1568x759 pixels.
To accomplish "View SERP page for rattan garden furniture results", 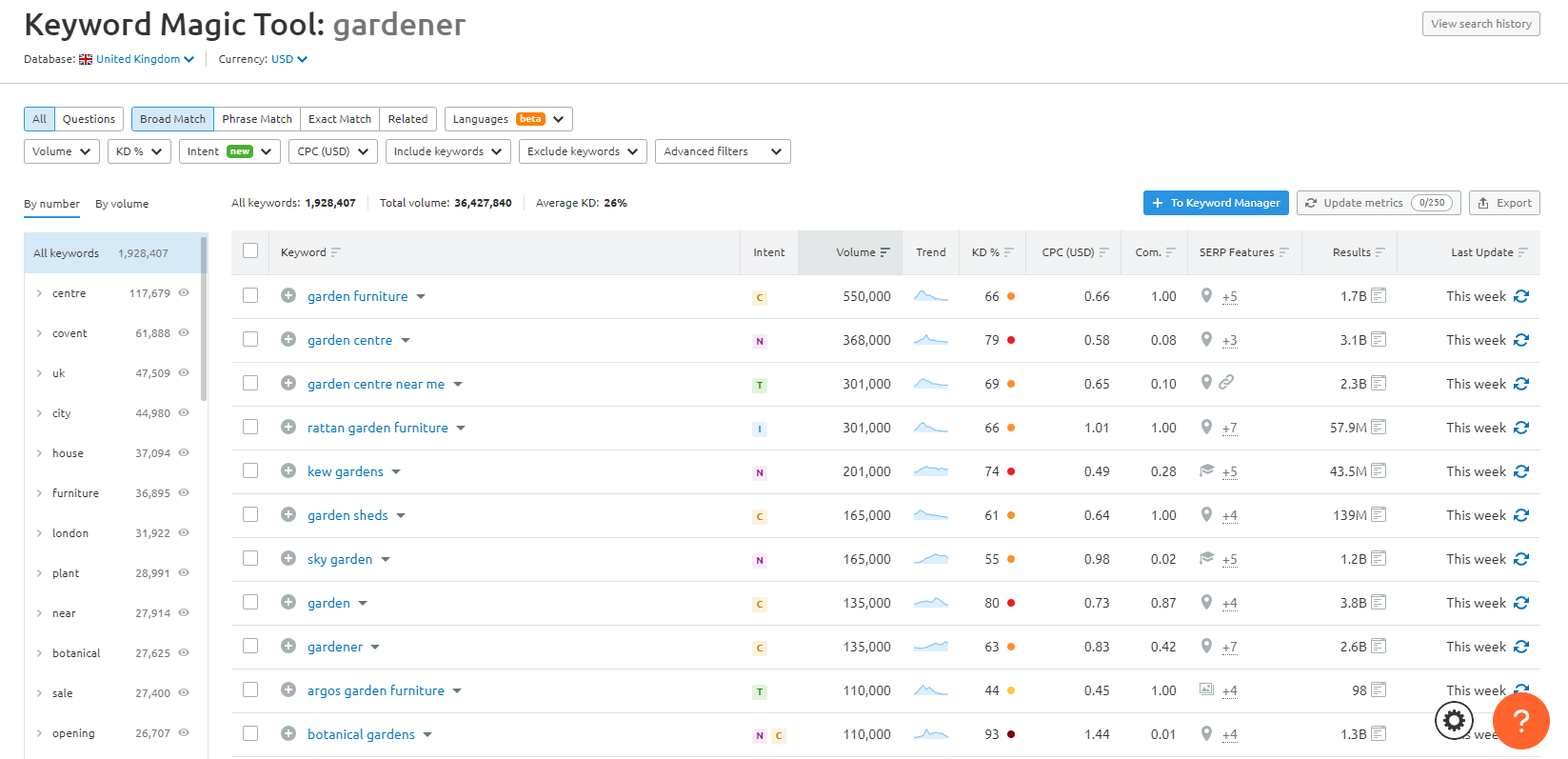I will point(1379,428).
